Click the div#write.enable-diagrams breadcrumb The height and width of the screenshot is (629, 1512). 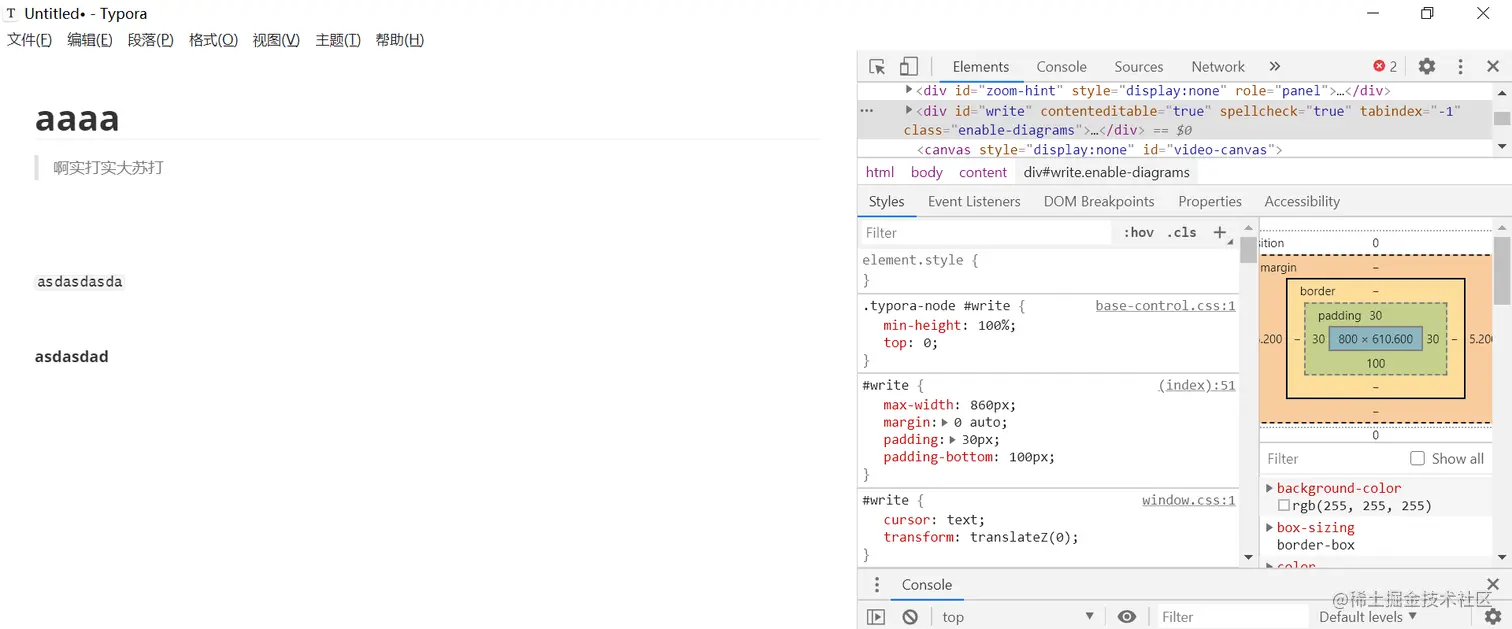[1107, 172]
